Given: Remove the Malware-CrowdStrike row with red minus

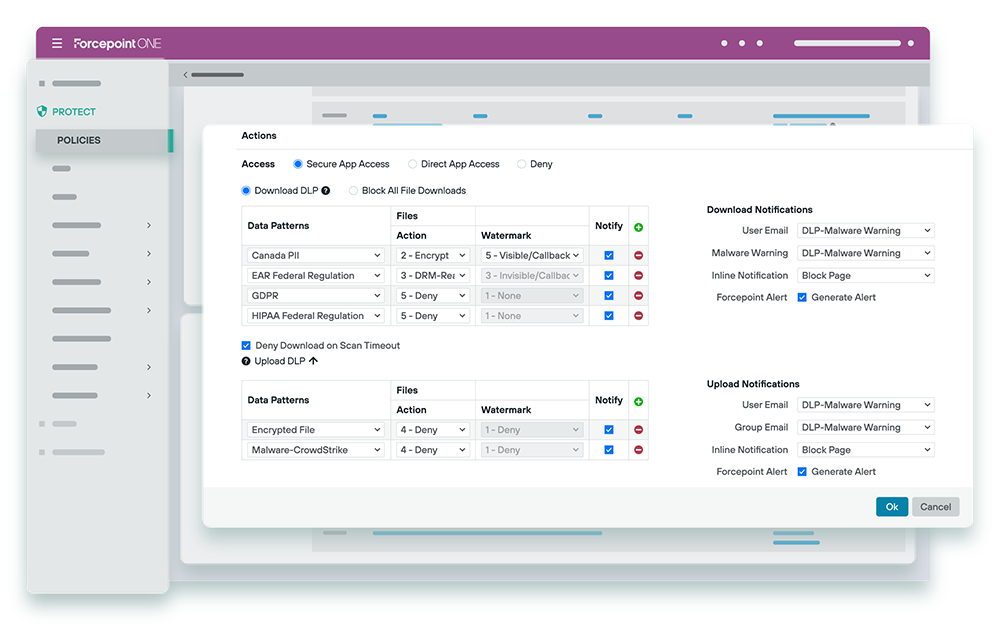Looking at the screenshot, I should pyautogui.click(x=638, y=450).
